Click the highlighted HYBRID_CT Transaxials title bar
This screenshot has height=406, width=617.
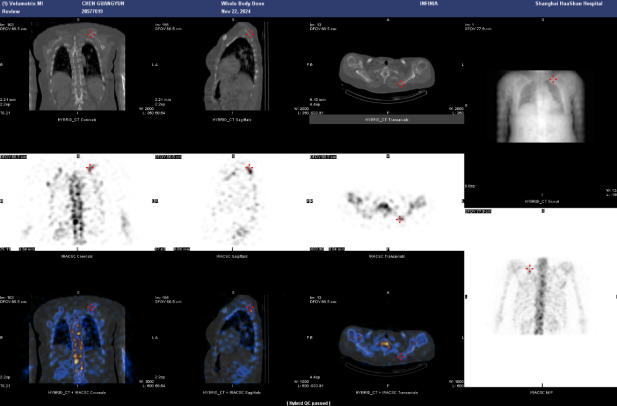point(386,119)
